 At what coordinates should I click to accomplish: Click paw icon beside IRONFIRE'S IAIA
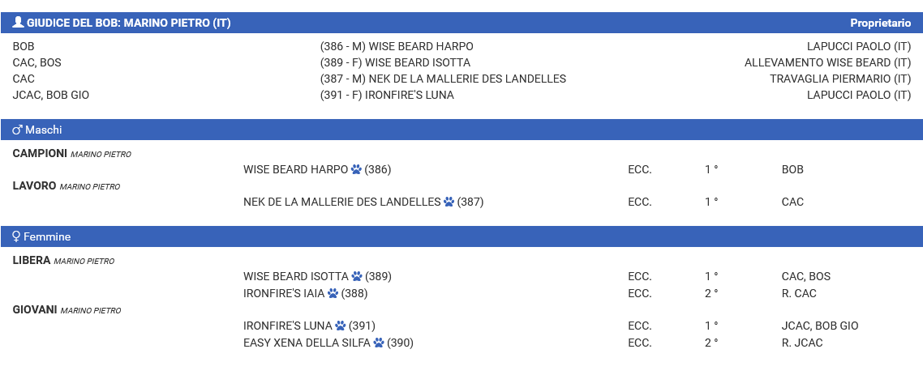pos(333,293)
